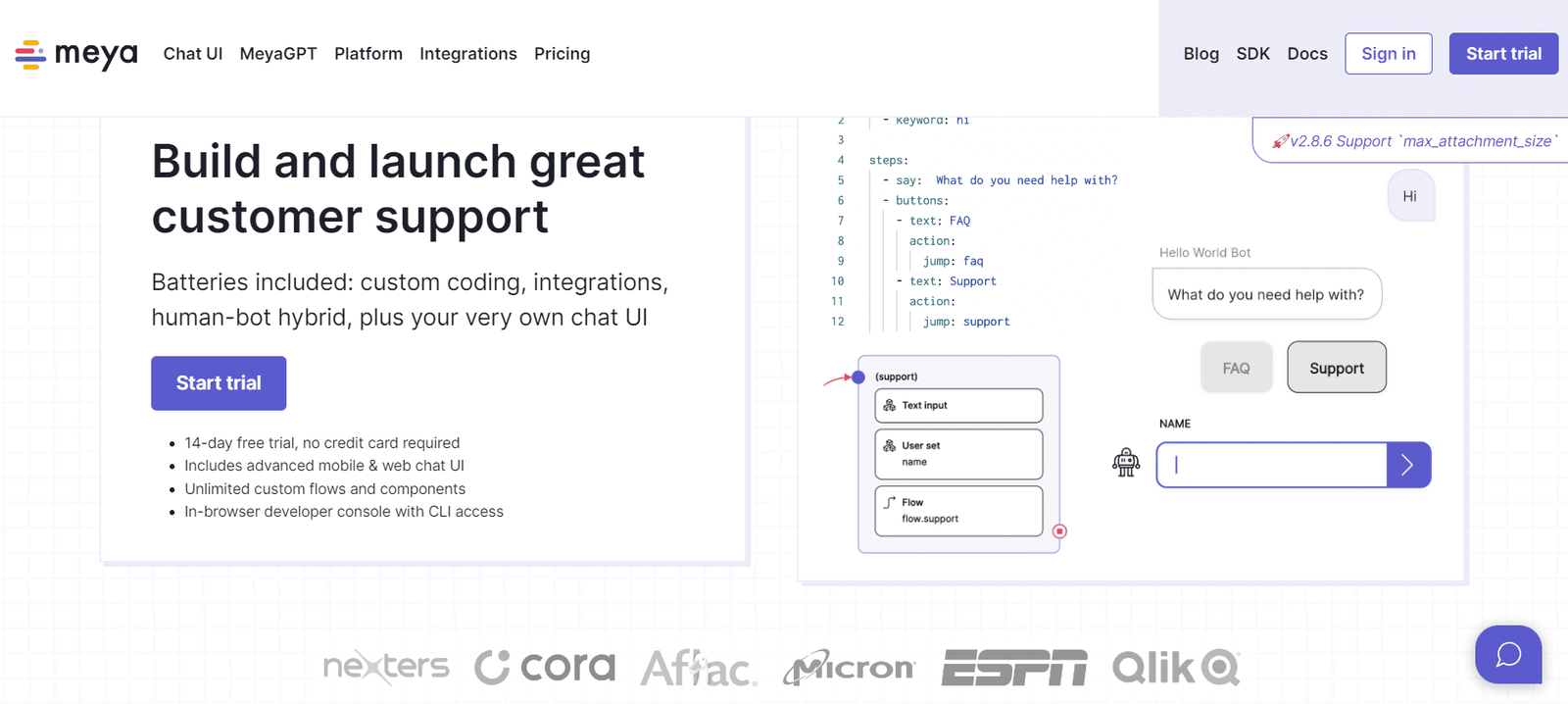Open the Platform menu item
Screen dimensions: 1568x704
point(368,54)
